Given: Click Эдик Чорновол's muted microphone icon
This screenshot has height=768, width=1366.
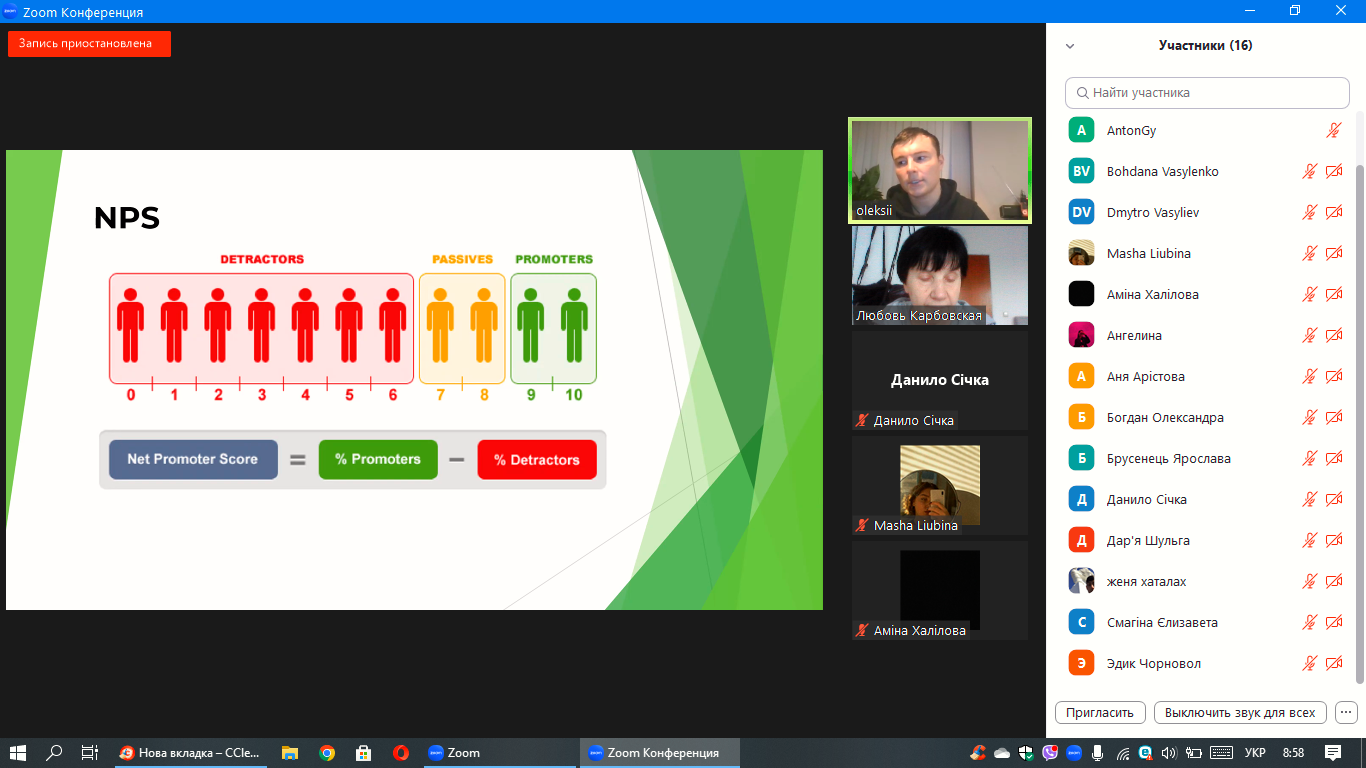Looking at the screenshot, I should (x=1309, y=663).
